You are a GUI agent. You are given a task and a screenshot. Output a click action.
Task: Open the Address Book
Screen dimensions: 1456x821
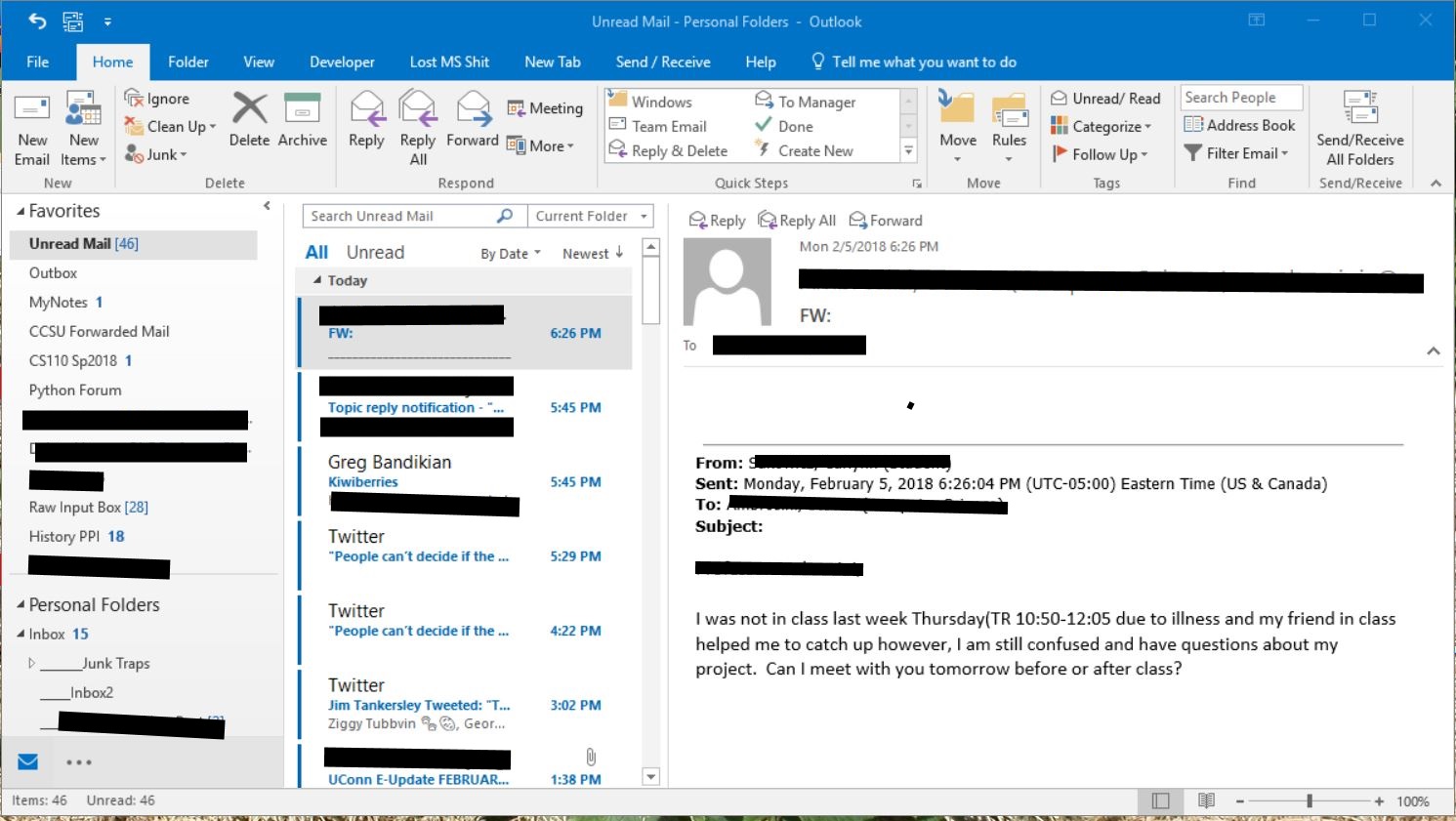coord(1239,125)
